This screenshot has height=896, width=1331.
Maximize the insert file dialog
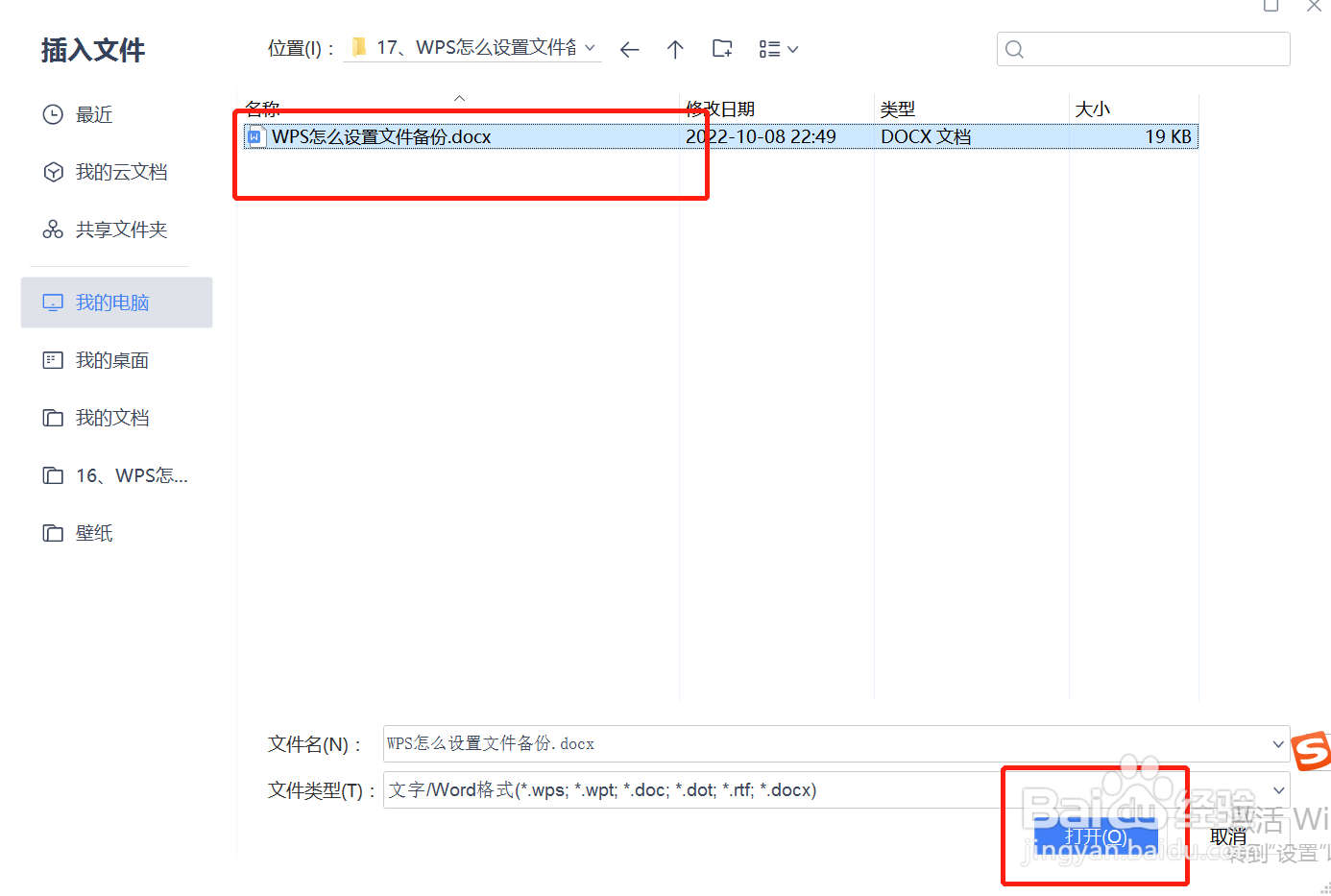pyautogui.click(x=1270, y=5)
